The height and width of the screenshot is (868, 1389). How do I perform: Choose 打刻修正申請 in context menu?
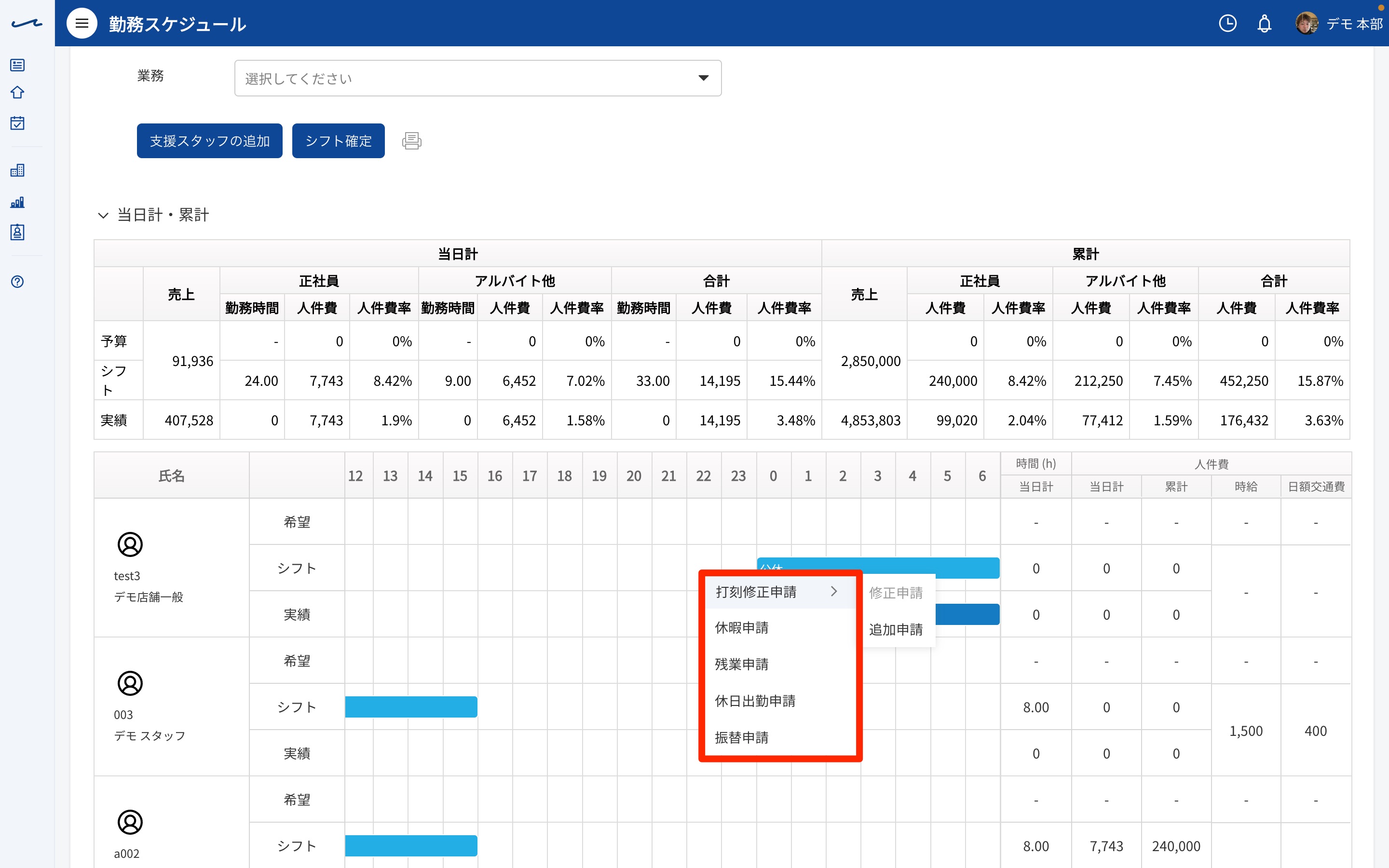779,591
